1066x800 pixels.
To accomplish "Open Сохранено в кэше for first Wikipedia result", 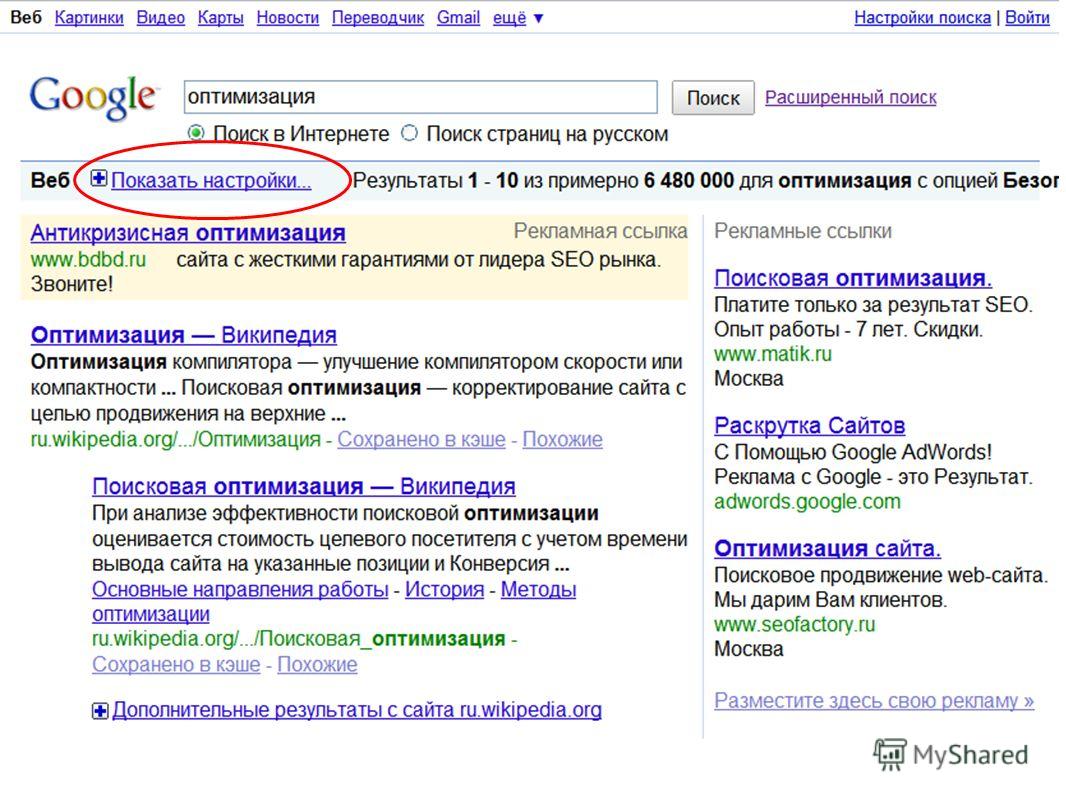I will click(422, 440).
